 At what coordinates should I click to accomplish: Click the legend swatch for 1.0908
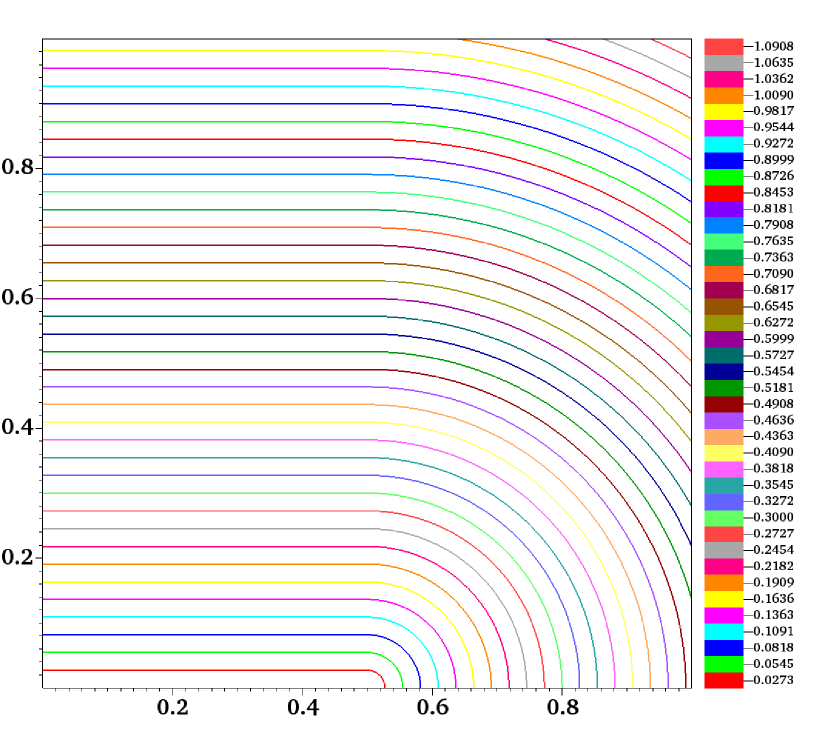click(x=724, y=47)
